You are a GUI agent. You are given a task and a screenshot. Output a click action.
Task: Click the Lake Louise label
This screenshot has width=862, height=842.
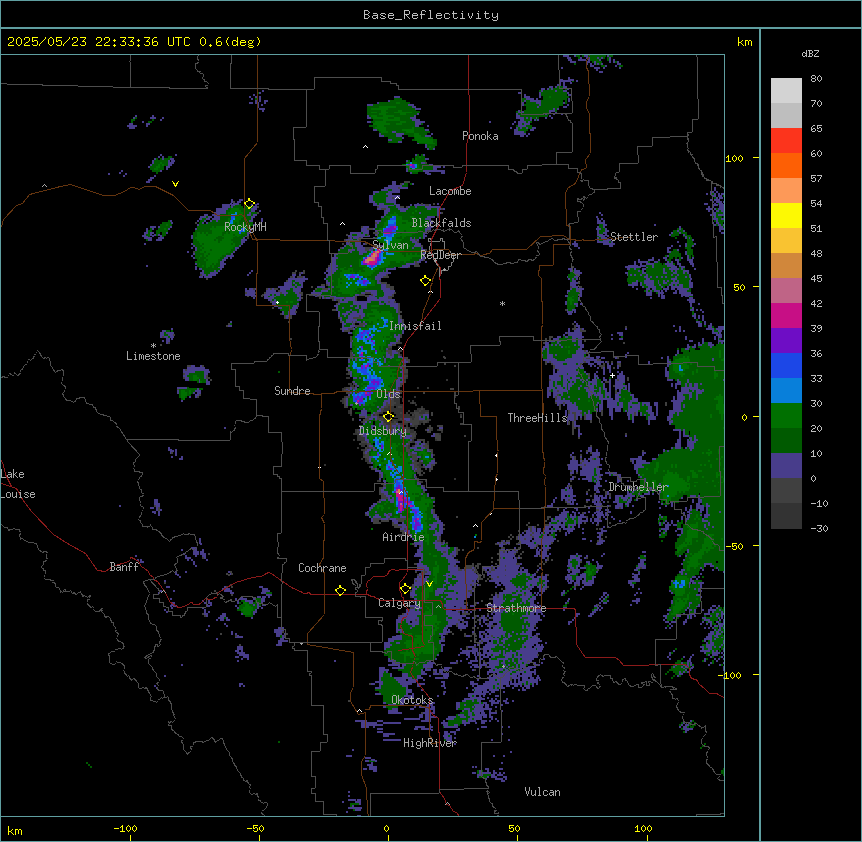pyautogui.click(x=18, y=484)
